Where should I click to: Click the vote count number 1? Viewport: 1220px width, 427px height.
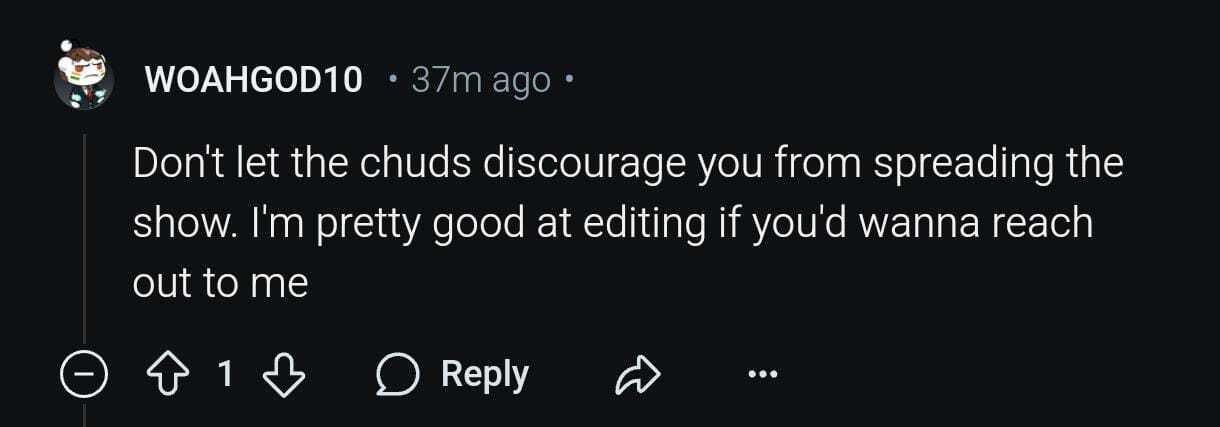226,375
